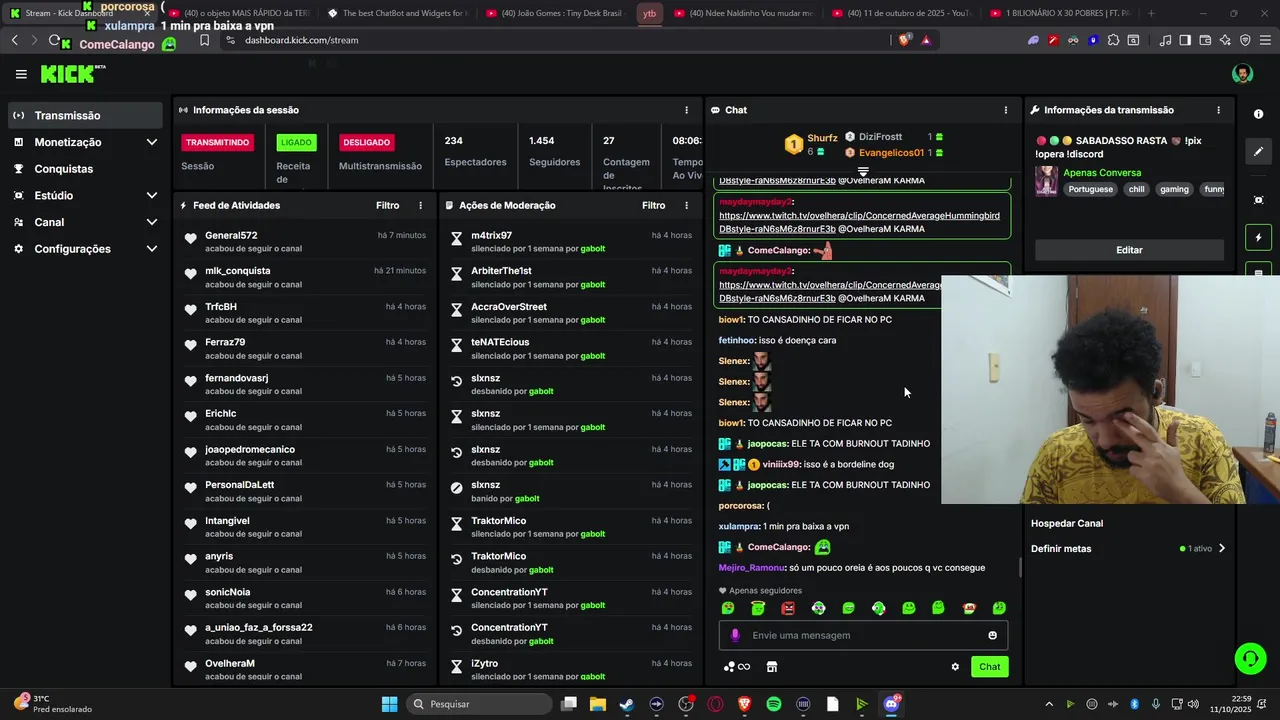Expand the Definir metas arrow
This screenshot has width=1280, height=720.
1221,548
